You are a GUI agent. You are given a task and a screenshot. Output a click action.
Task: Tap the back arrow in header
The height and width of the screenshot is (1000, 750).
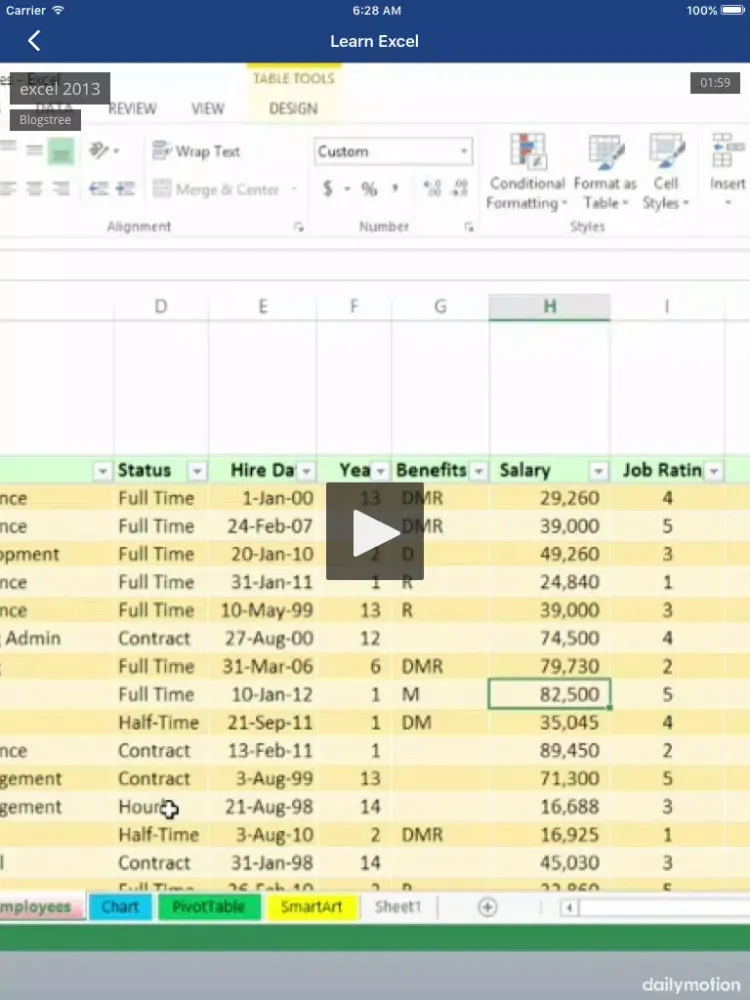pos(34,41)
